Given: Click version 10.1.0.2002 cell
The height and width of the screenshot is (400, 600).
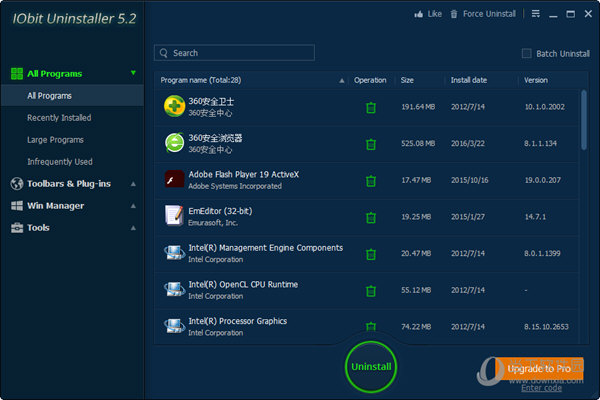Looking at the screenshot, I should [545, 107].
